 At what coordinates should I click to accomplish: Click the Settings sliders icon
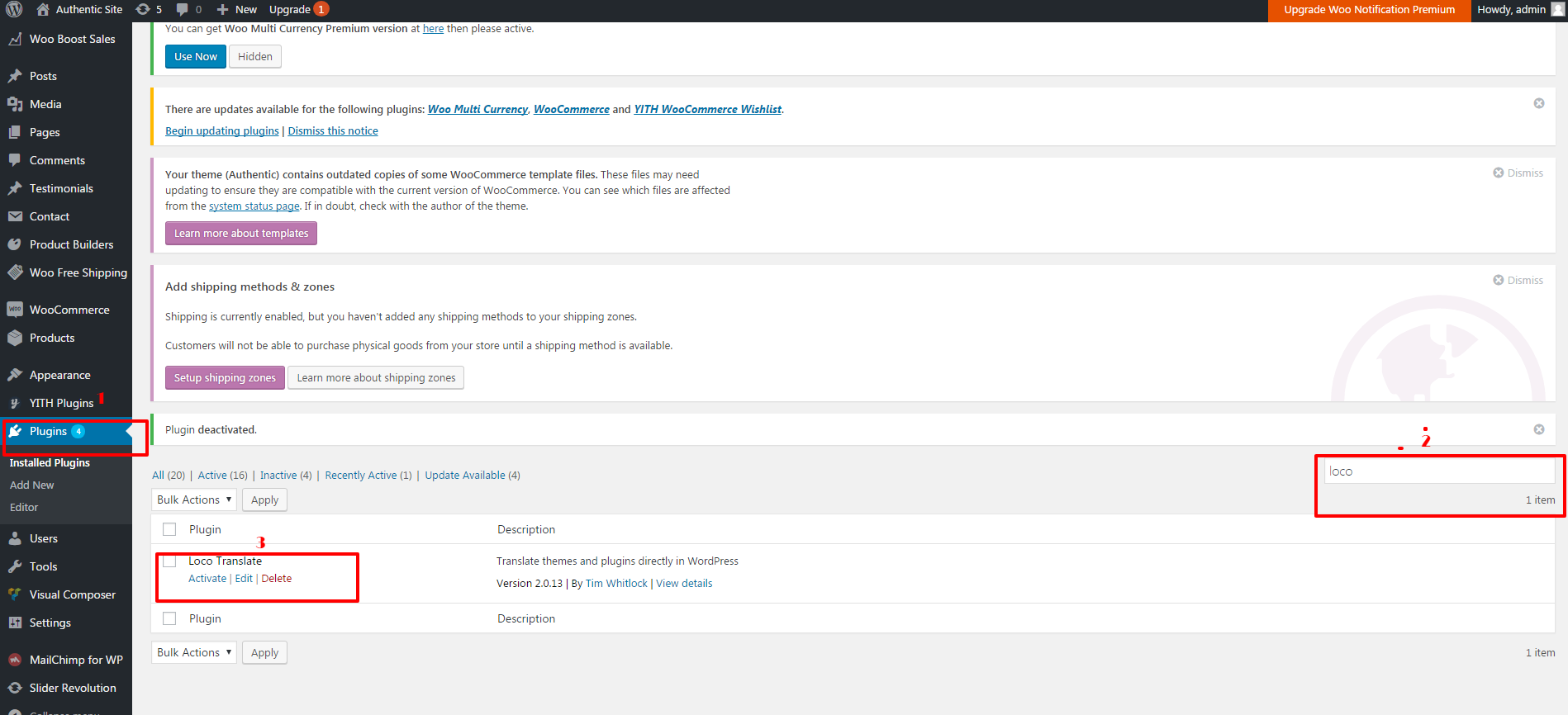click(x=15, y=623)
